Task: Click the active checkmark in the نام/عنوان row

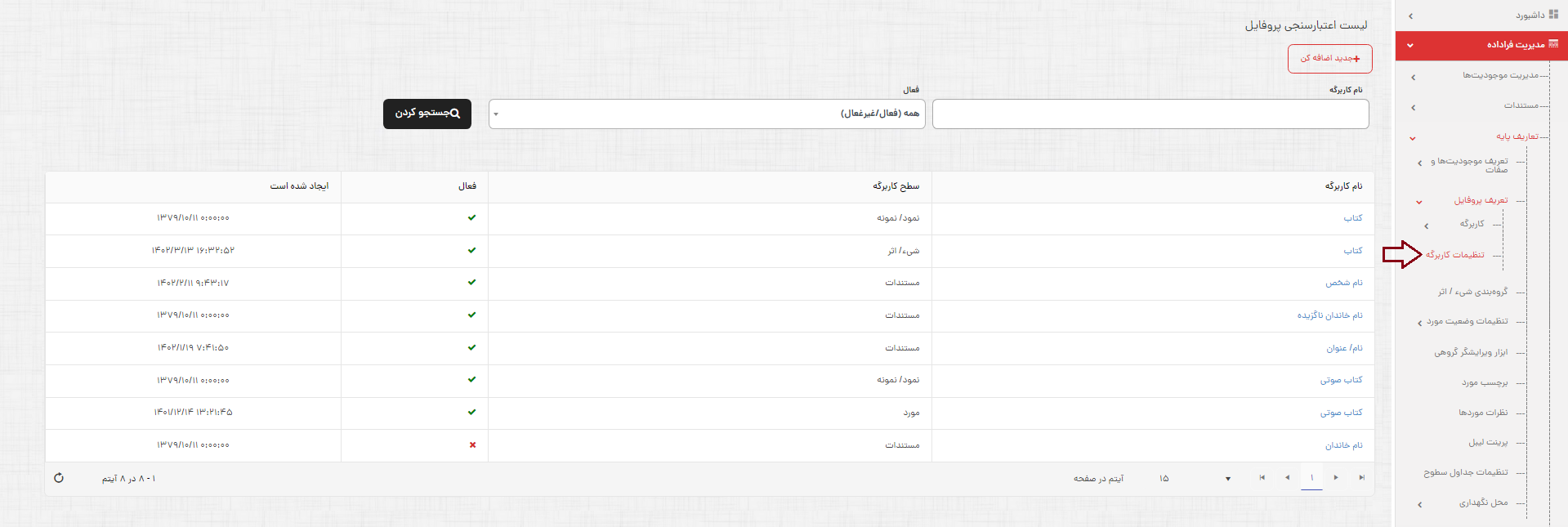Action: (471, 348)
